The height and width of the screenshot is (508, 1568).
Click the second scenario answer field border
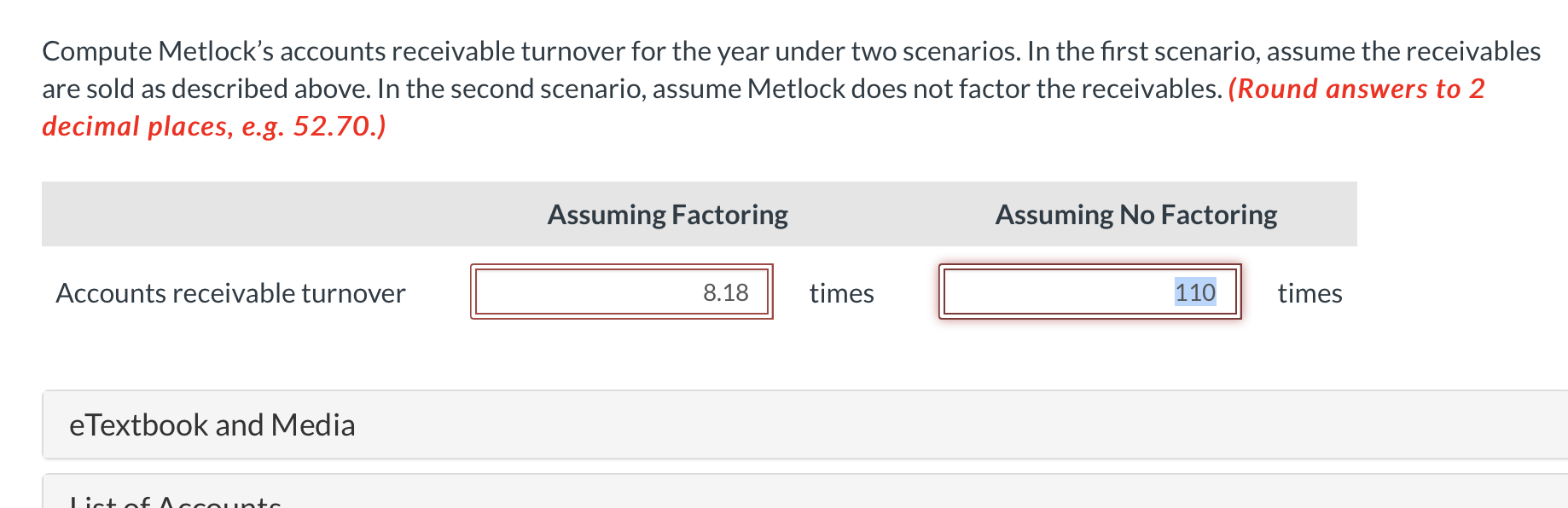tap(1089, 268)
